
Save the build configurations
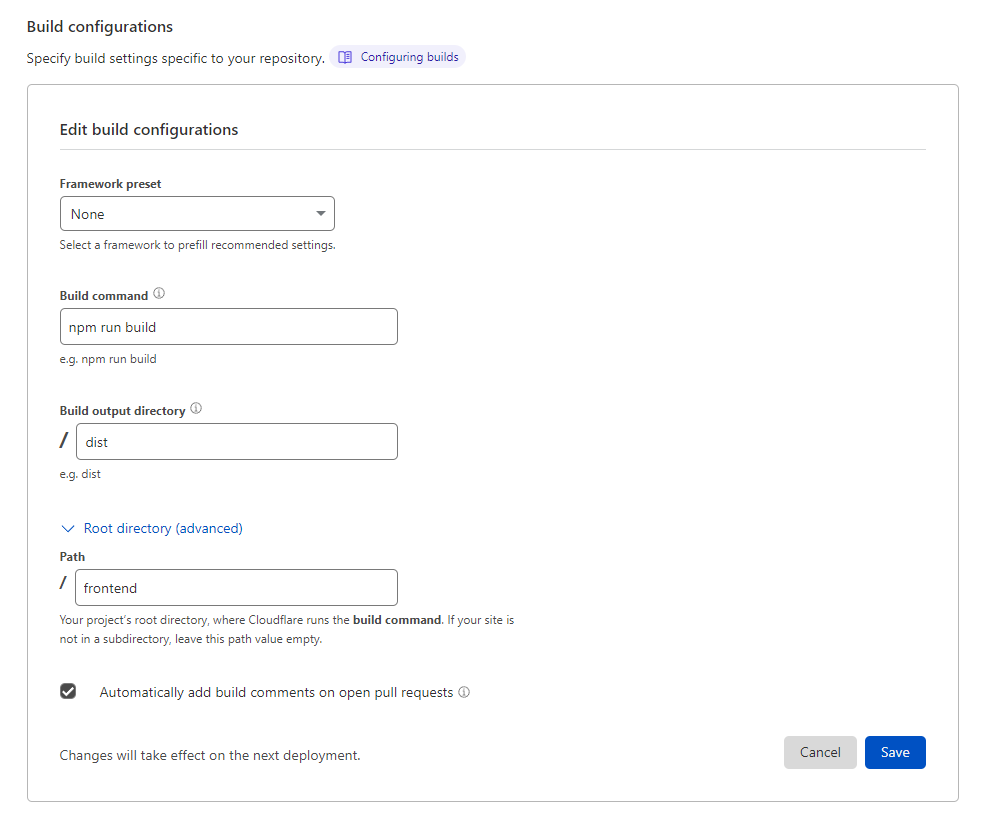point(895,752)
